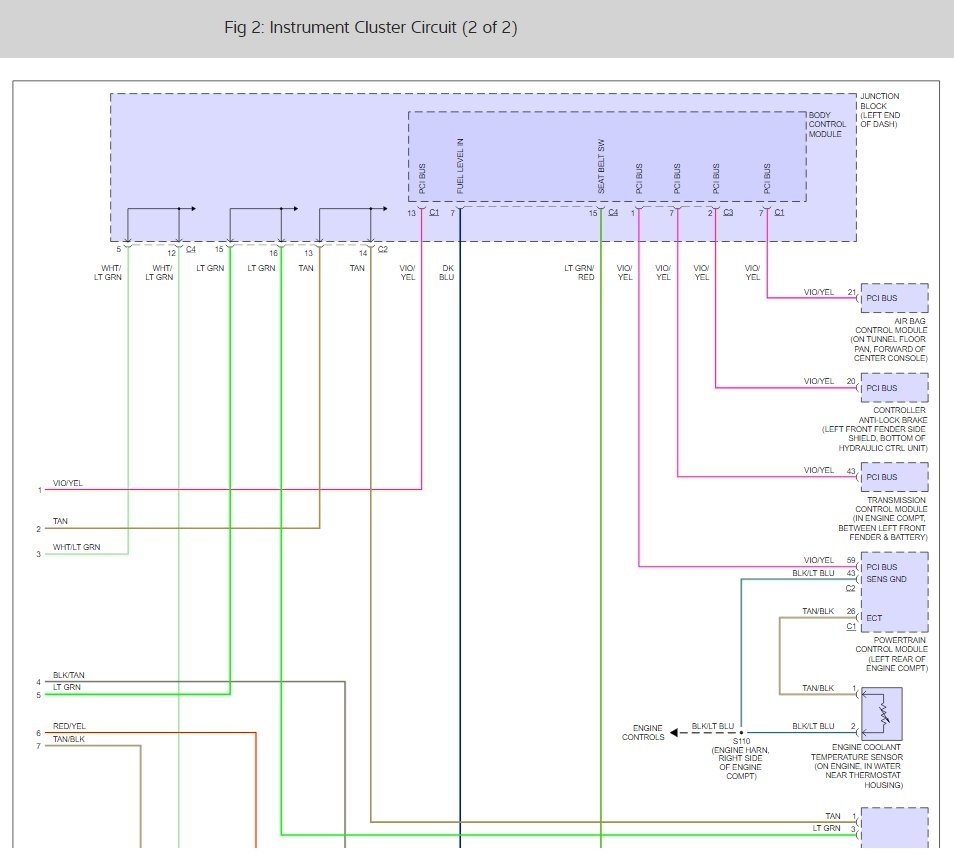The height and width of the screenshot is (862, 954).
Task: Click the Junction Block label text
Action: (880, 110)
